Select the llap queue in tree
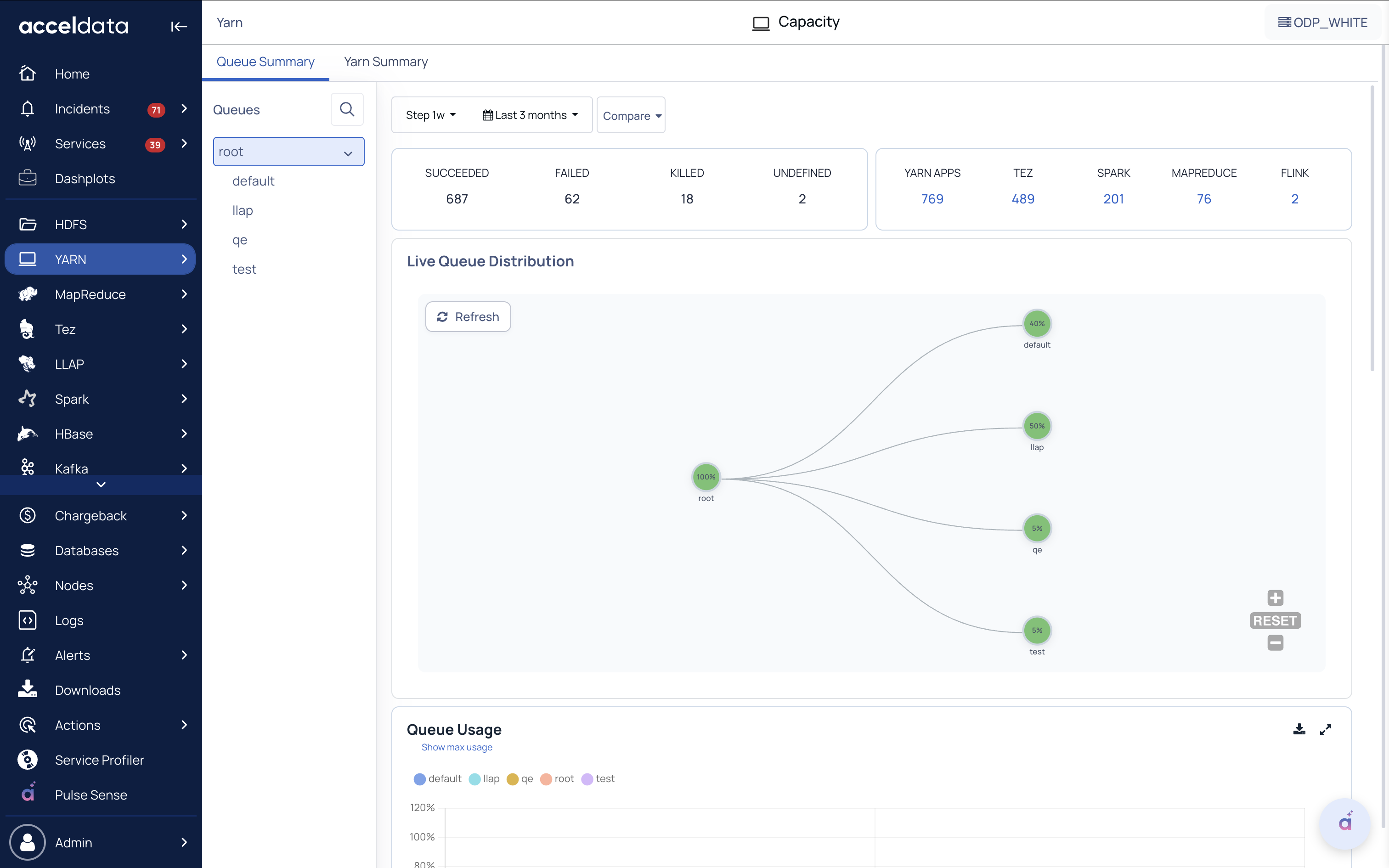Viewport: 1389px width, 868px height. (242, 210)
